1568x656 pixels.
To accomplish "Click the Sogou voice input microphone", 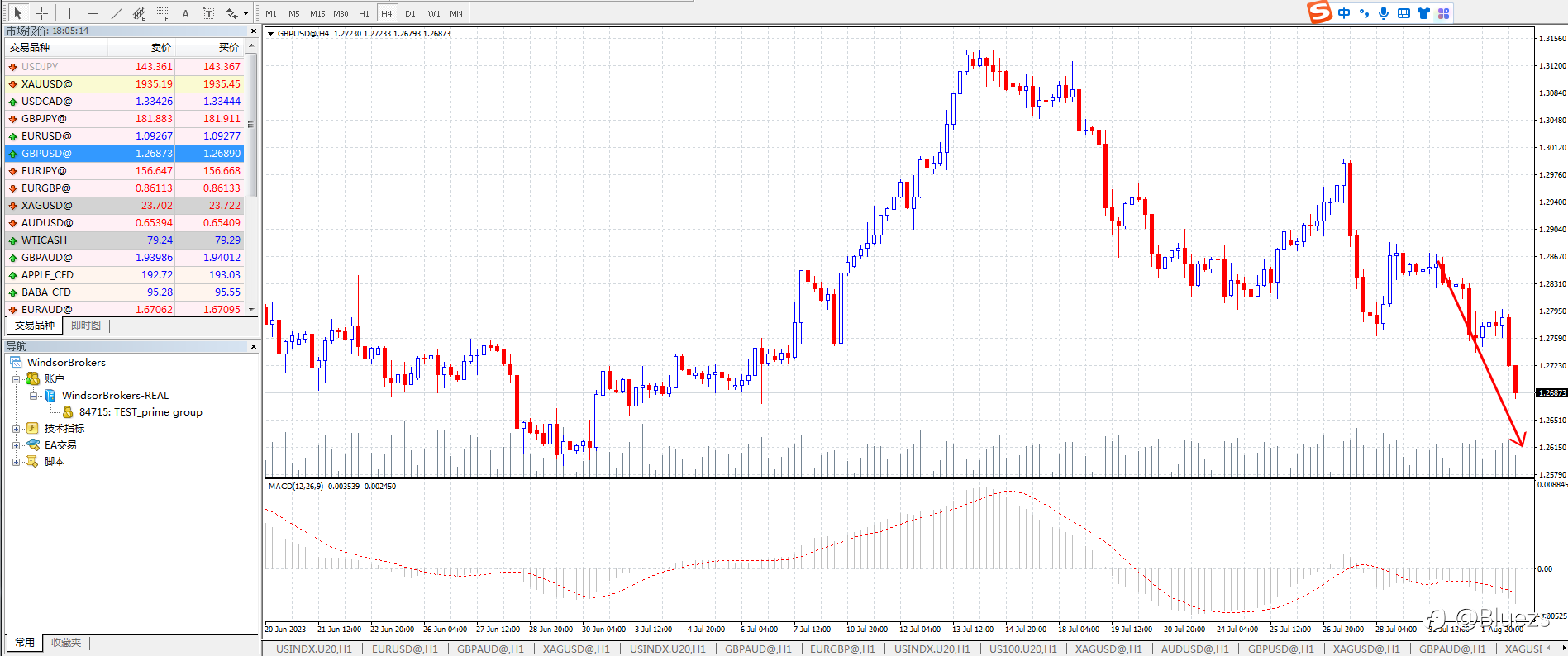I will (x=1384, y=13).
